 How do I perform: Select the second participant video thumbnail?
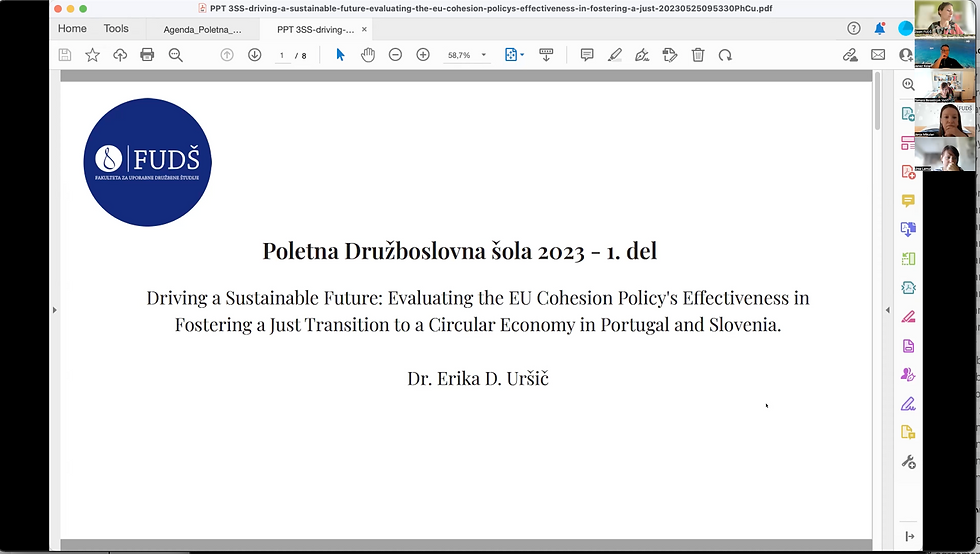[x=944, y=53]
